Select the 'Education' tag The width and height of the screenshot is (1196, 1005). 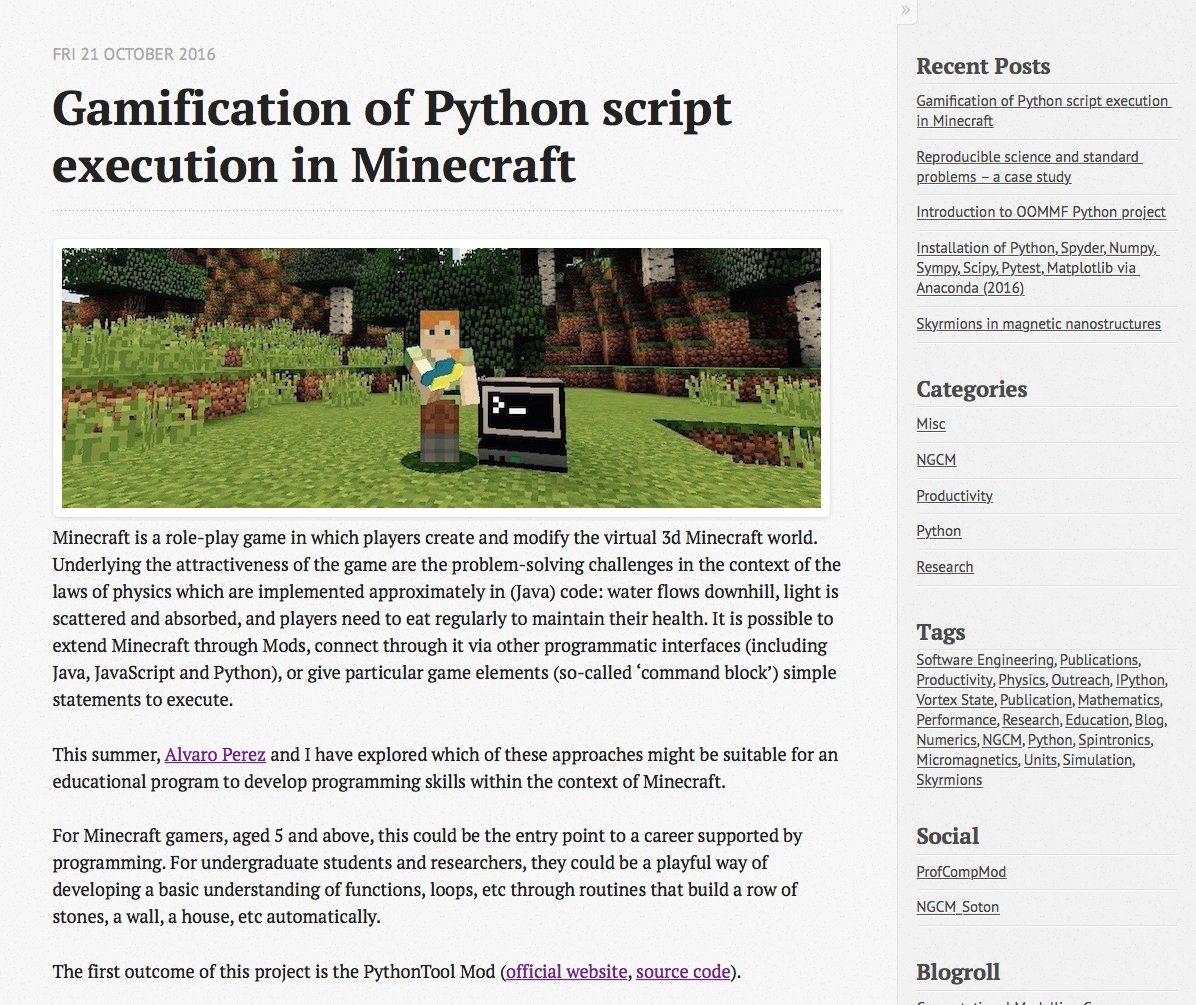pos(1097,720)
